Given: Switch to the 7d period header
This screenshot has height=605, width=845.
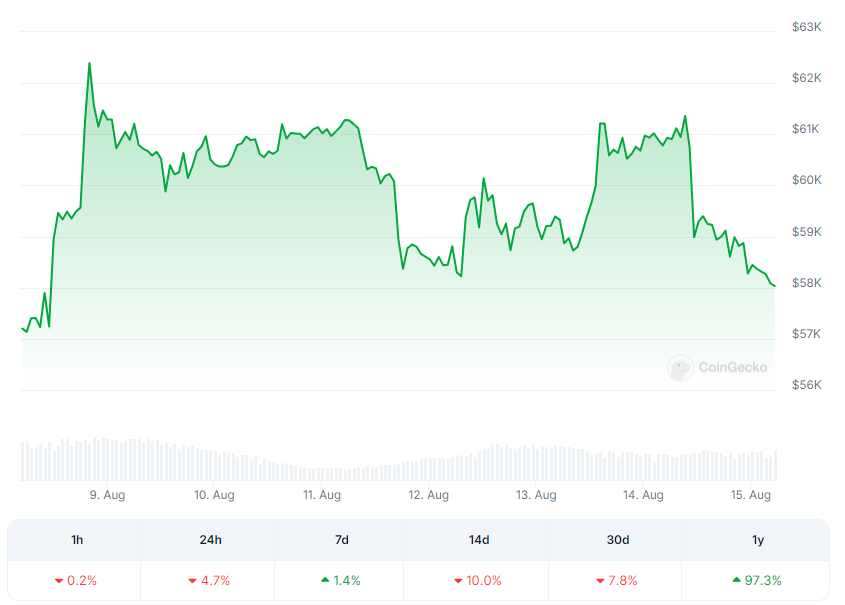Looking at the screenshot, I should click(x=342, y=540).
